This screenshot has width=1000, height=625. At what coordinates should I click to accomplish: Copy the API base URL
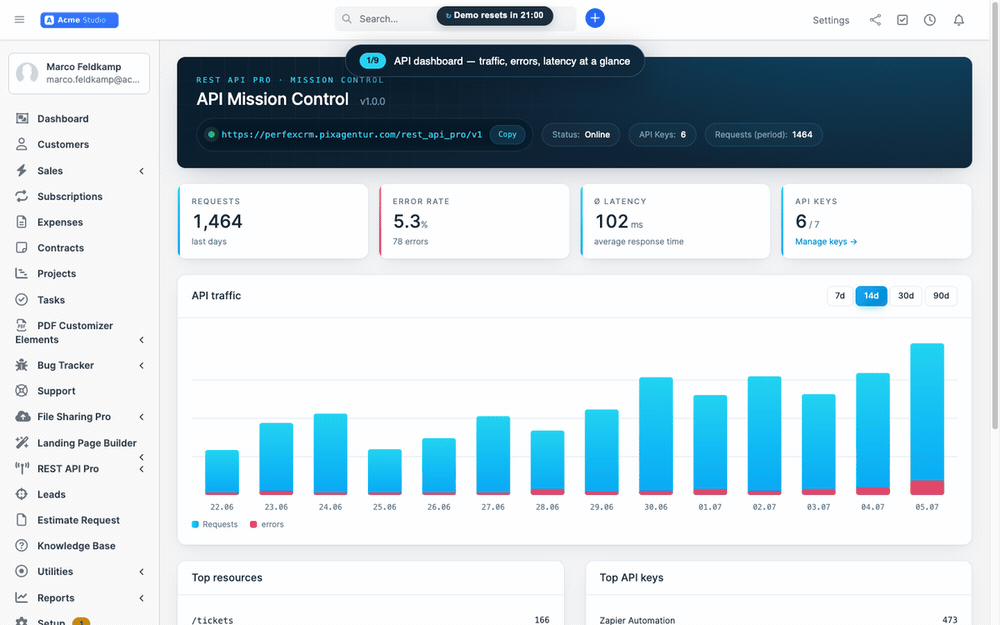507,135
